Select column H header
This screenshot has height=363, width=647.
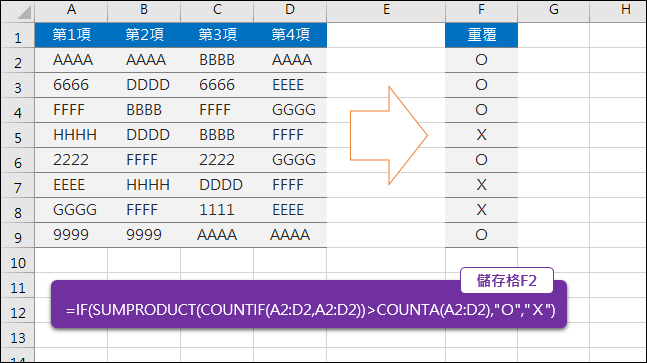(x=618, y=11)
